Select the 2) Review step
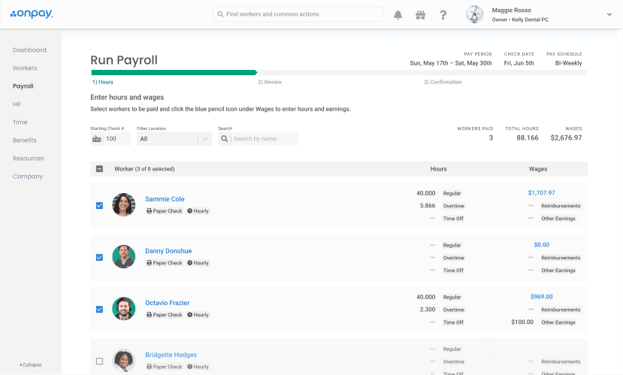 270,82
